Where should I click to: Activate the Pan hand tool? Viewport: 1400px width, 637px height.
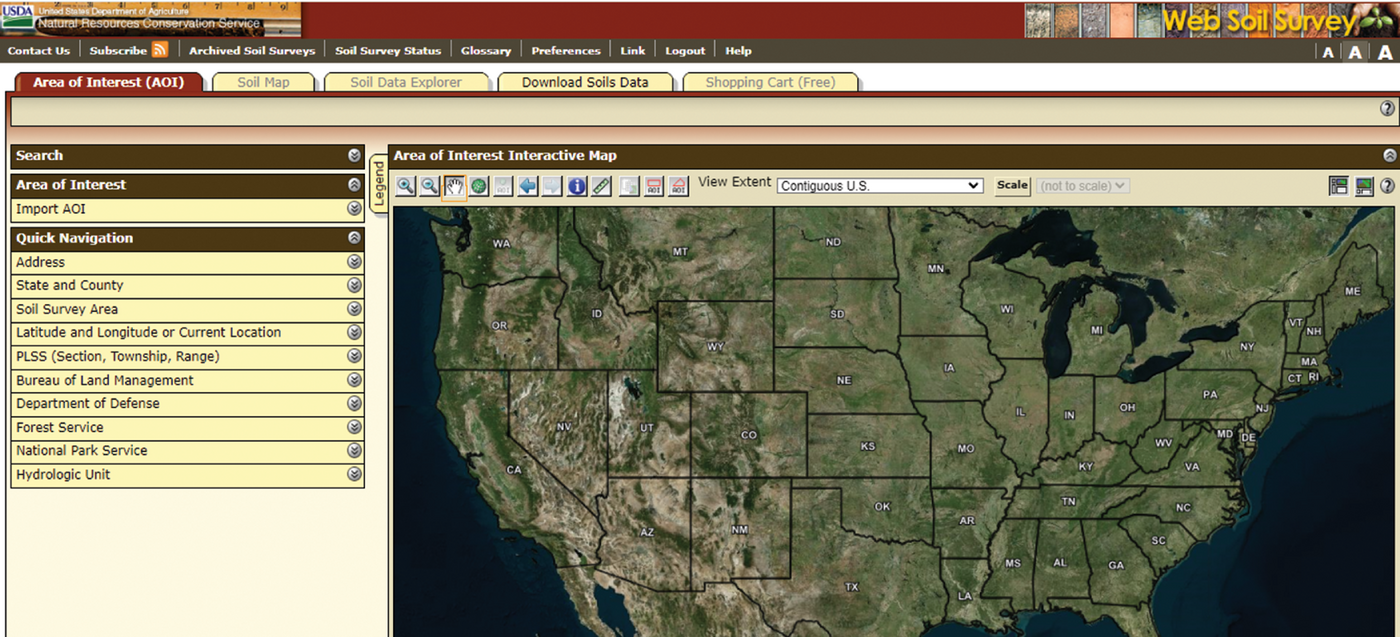[454, 186]
